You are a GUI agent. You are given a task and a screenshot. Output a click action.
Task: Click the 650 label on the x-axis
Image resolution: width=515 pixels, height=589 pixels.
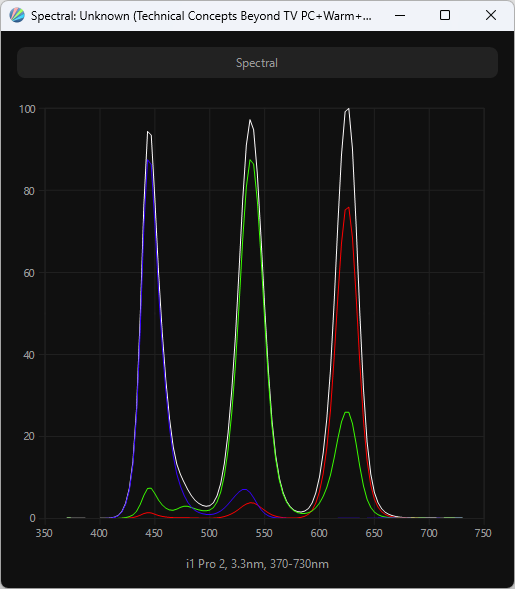(374, 533)
